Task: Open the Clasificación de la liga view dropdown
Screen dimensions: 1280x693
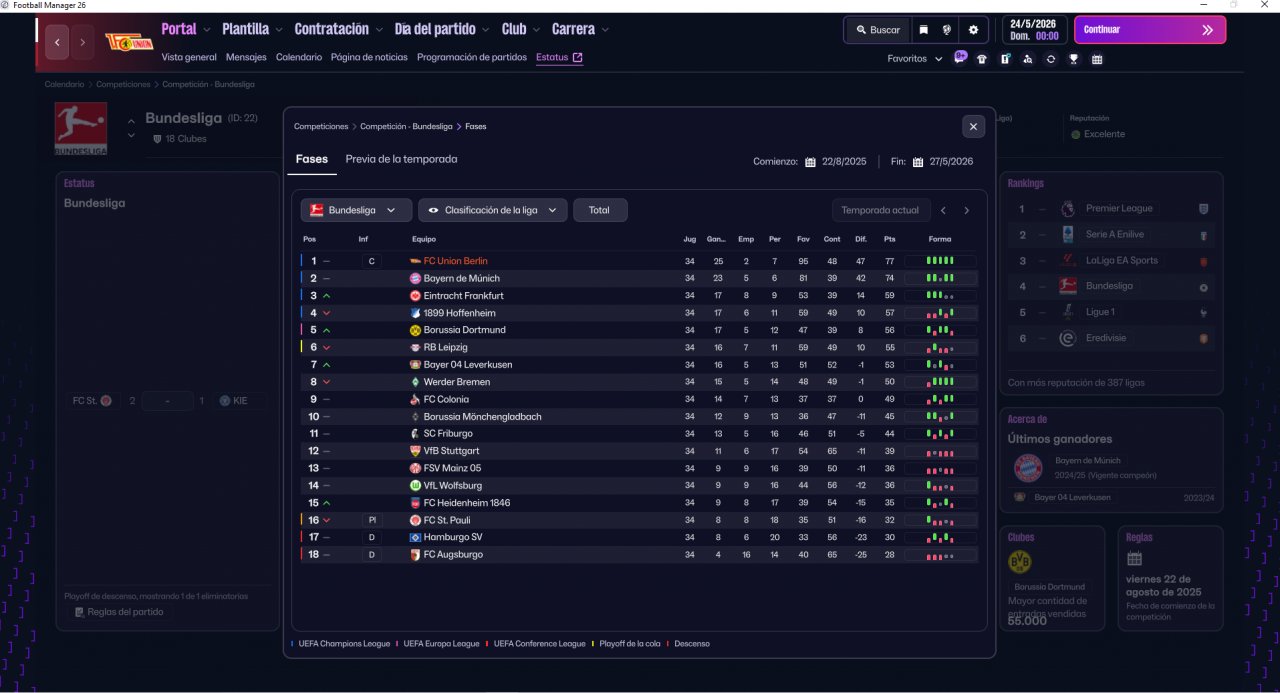Action: 493,210
